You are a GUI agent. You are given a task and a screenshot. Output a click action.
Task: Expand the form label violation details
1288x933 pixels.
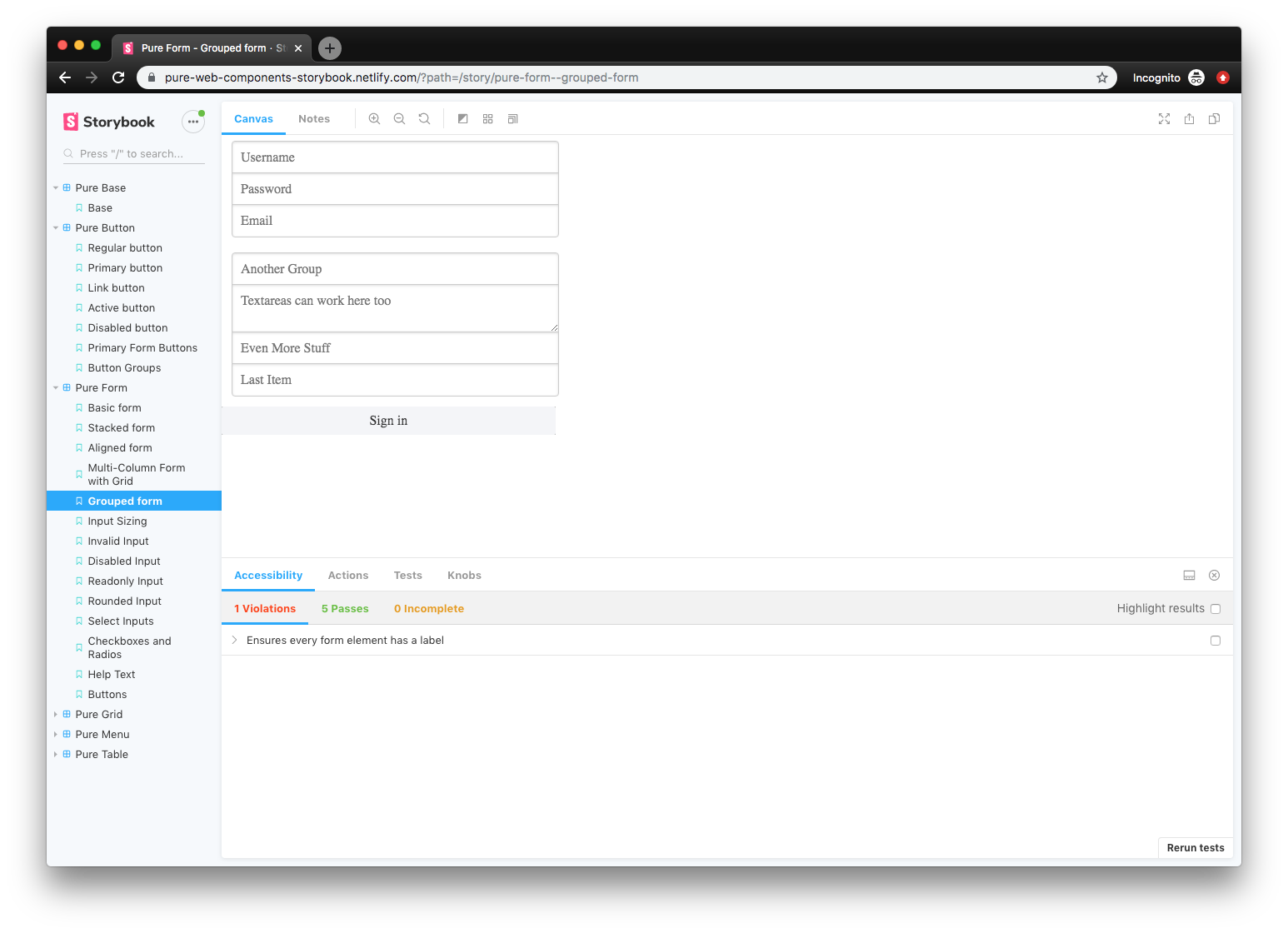pos(234,640)
